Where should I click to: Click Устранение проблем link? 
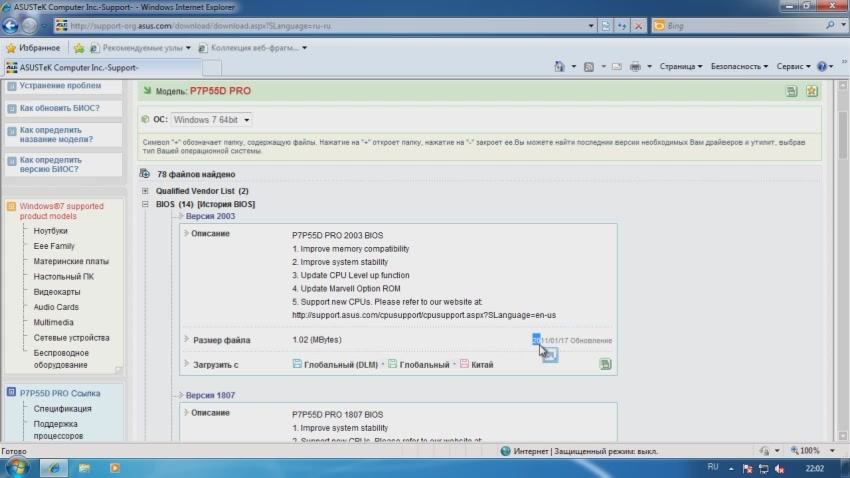tap(60, 86)
